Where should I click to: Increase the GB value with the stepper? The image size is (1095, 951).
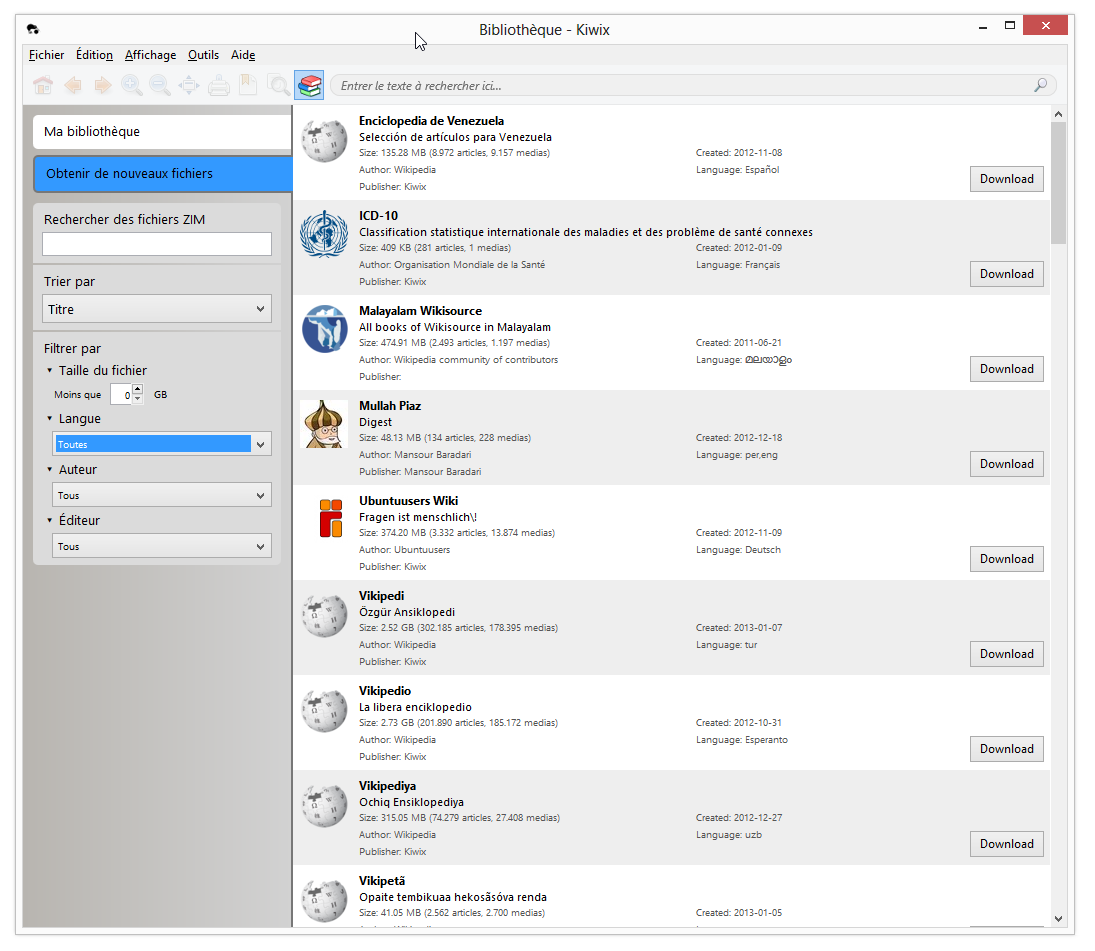point(137,389)
